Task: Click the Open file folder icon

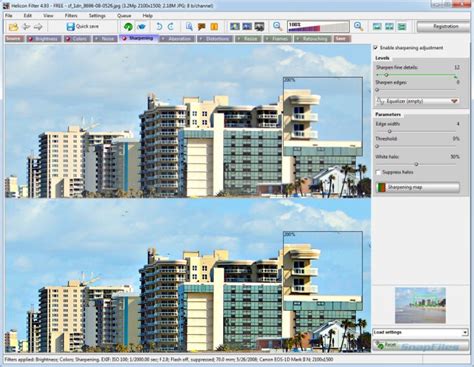Action: point(13,27)
